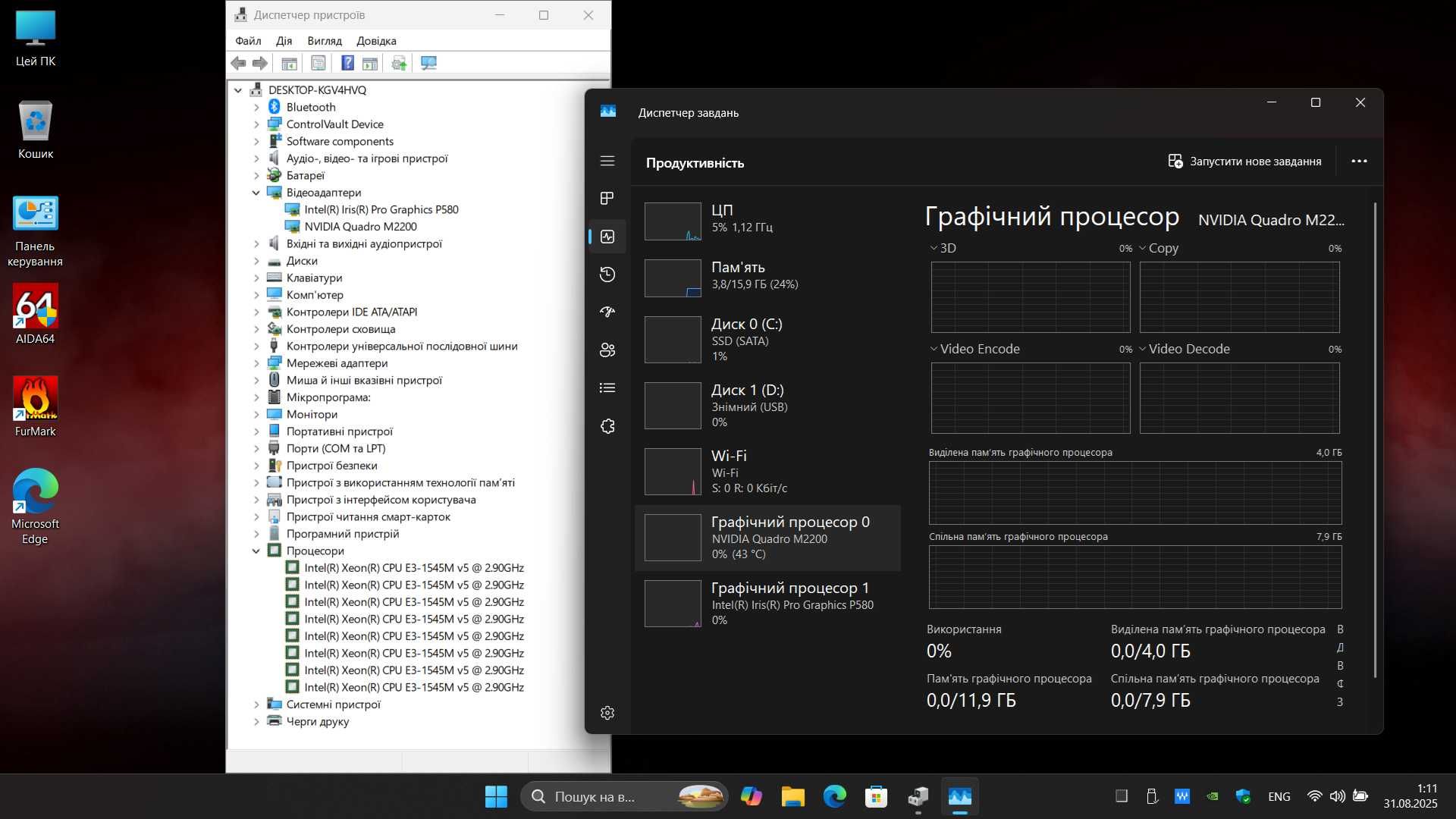Open Services puzzle icon in Task Manager sidebar

(607, 426)
